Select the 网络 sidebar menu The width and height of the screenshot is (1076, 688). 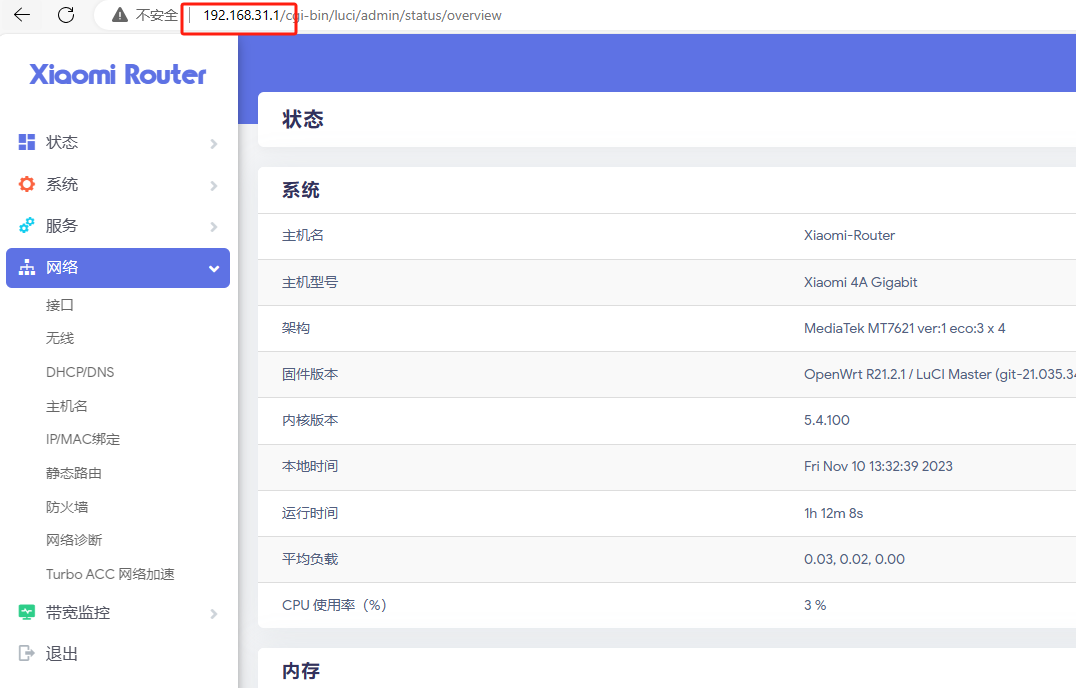[x=118, y=268]
